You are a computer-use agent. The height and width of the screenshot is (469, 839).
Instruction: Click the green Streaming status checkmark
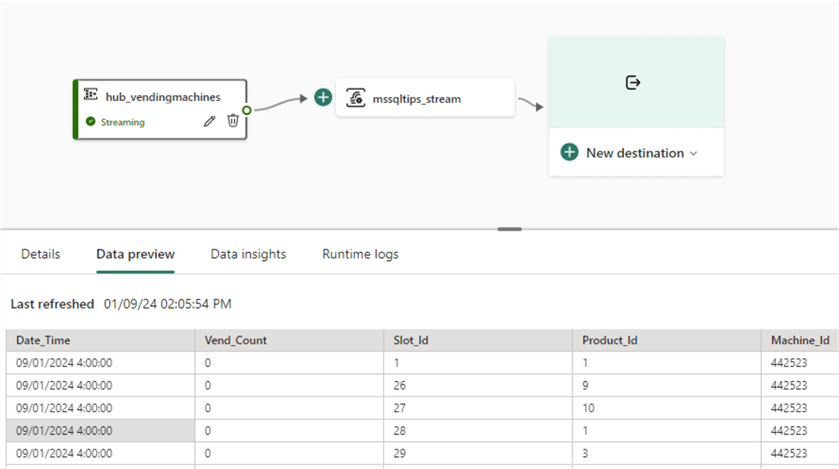91,122
